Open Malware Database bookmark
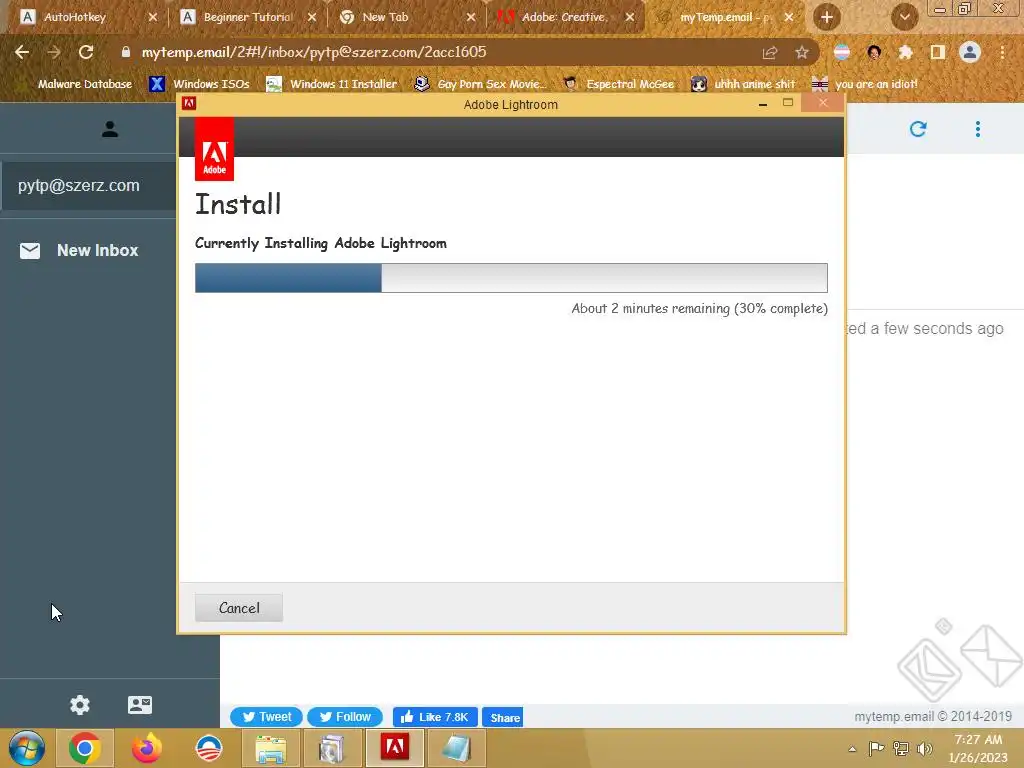Viewport: 1024px width, 768px height. (x=84, y=84)
